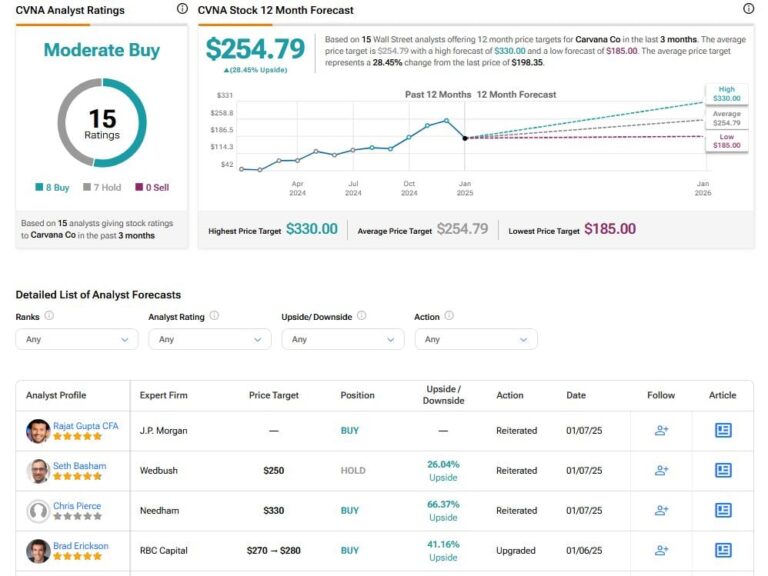
Task: Click the Price Target column header
Action: tap(274, 395)
